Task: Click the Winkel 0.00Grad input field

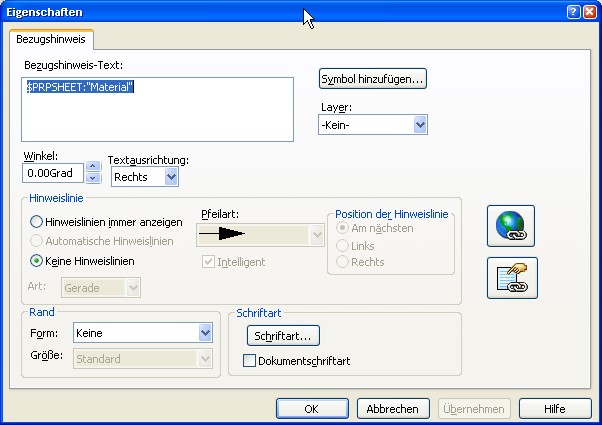Action: (x=53, y=173)
